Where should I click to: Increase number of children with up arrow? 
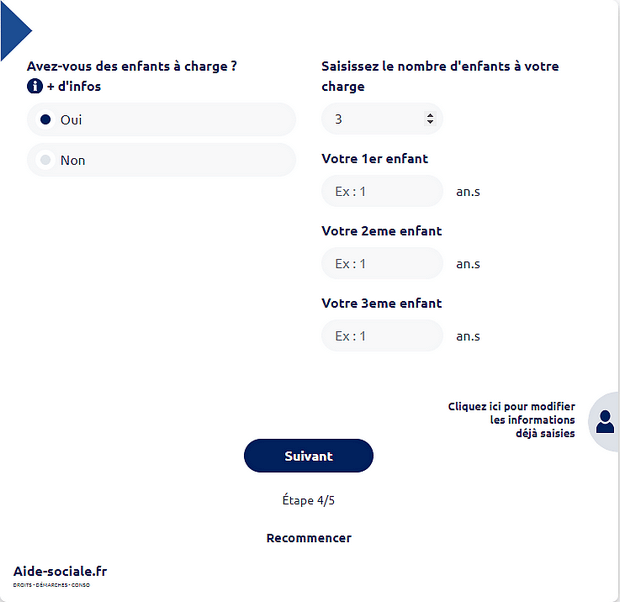click(x=430, y=115)
